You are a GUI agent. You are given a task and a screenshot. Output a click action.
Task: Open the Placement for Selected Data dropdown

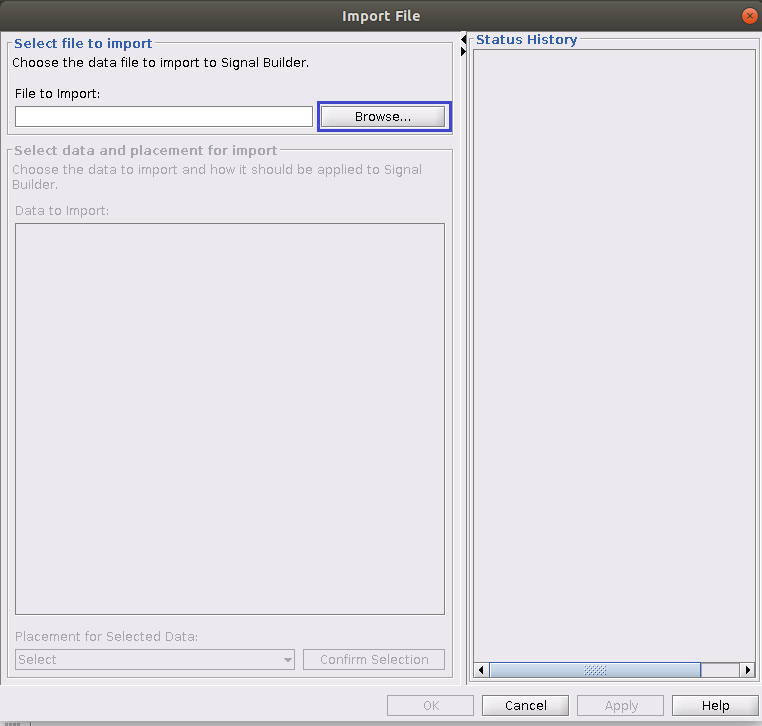tap(155, 660)
